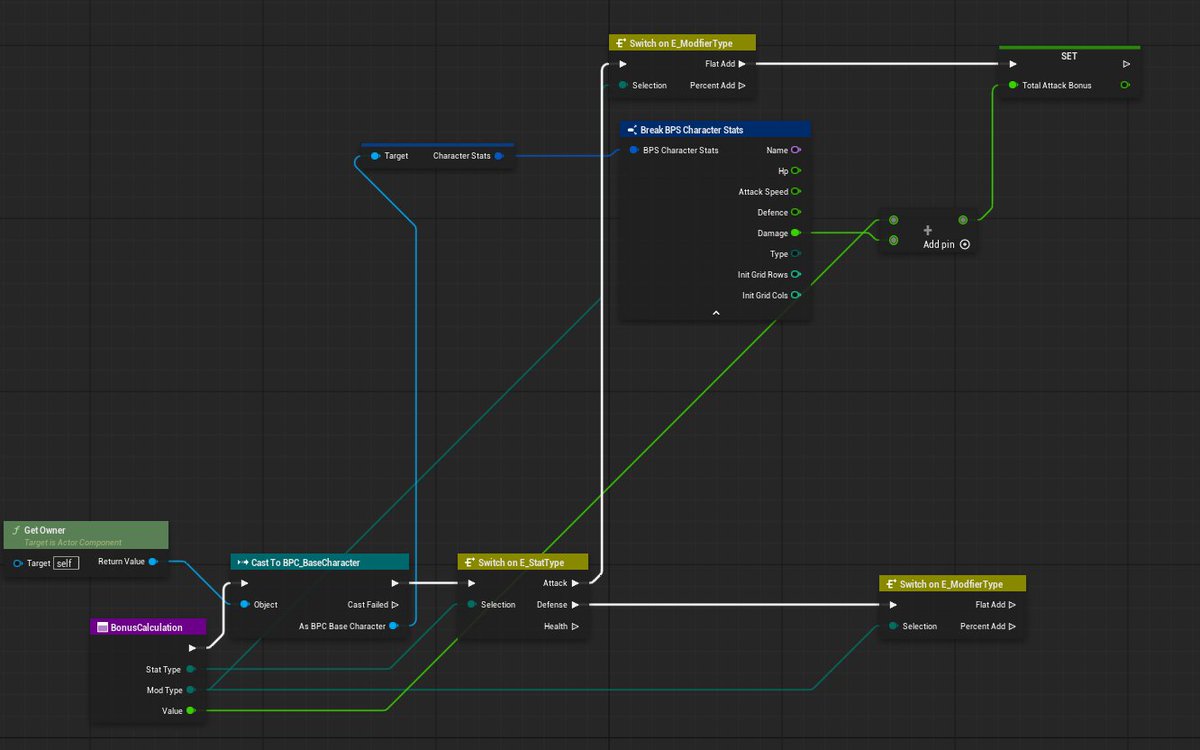Click the Init Grid Cols output pin
Screen dimensions: 1200x750
tap(796, 295)
